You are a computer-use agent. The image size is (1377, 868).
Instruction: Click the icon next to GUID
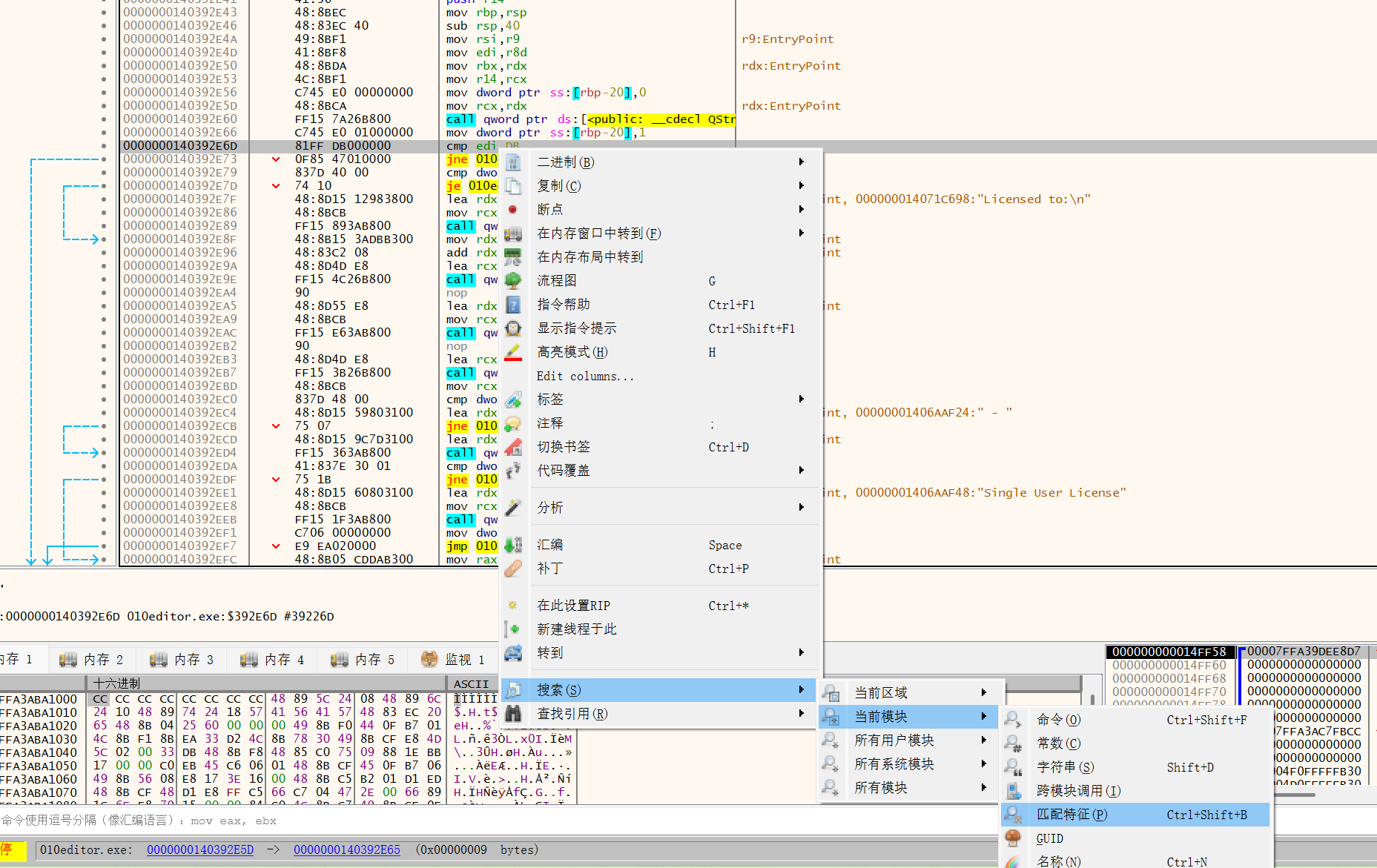pyautogui.click(x=1013, y=838)
